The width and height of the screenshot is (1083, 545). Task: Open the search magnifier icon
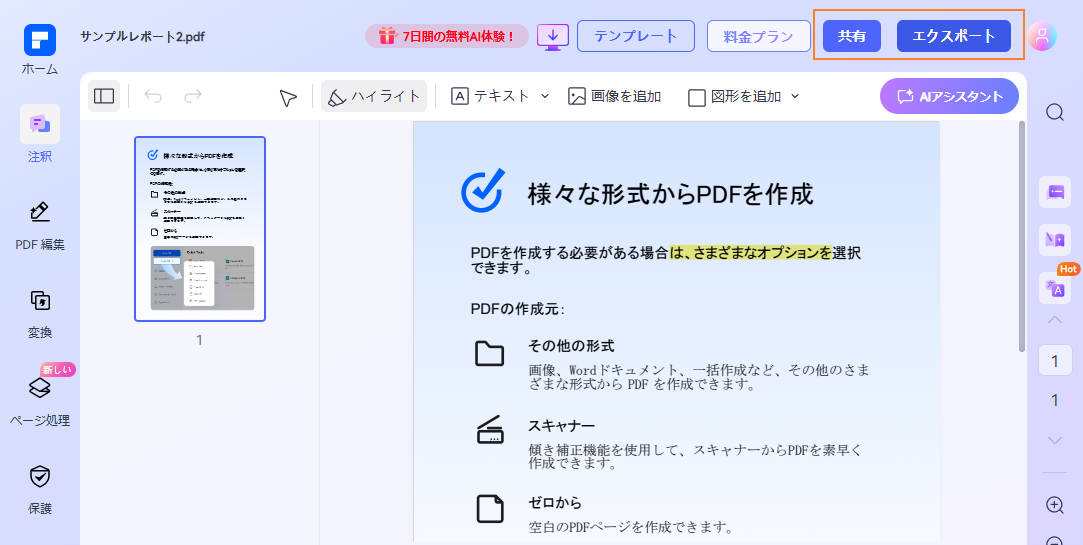click(x=1055, y=112)
